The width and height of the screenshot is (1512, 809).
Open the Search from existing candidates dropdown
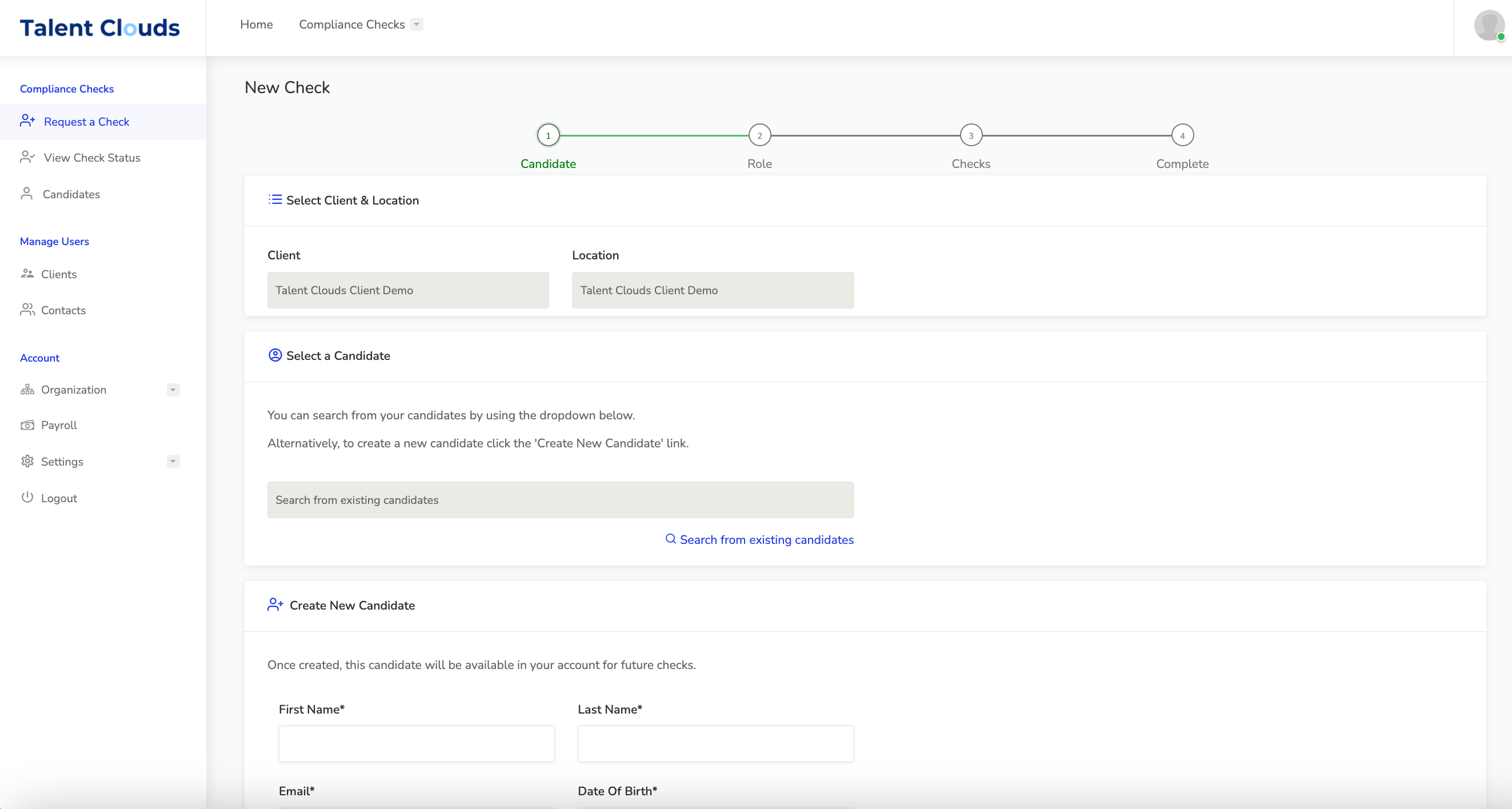(x=561, y=500)
